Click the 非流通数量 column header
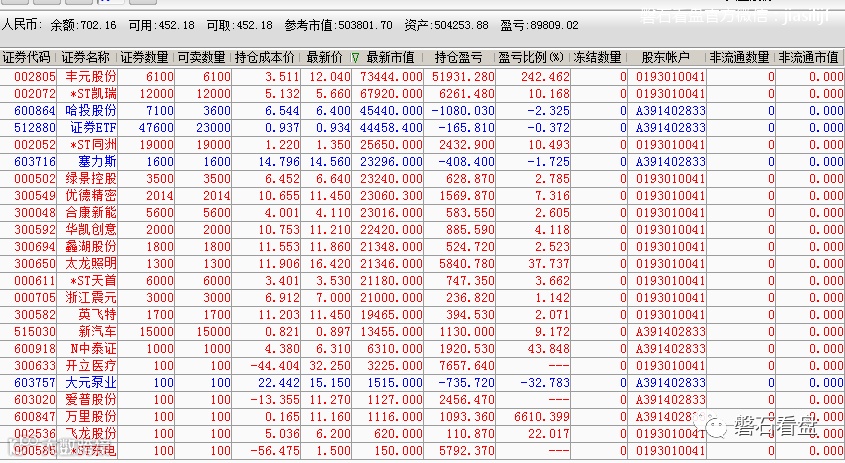Viewport: 845px width, 463px height. click(x=739, y=57)
